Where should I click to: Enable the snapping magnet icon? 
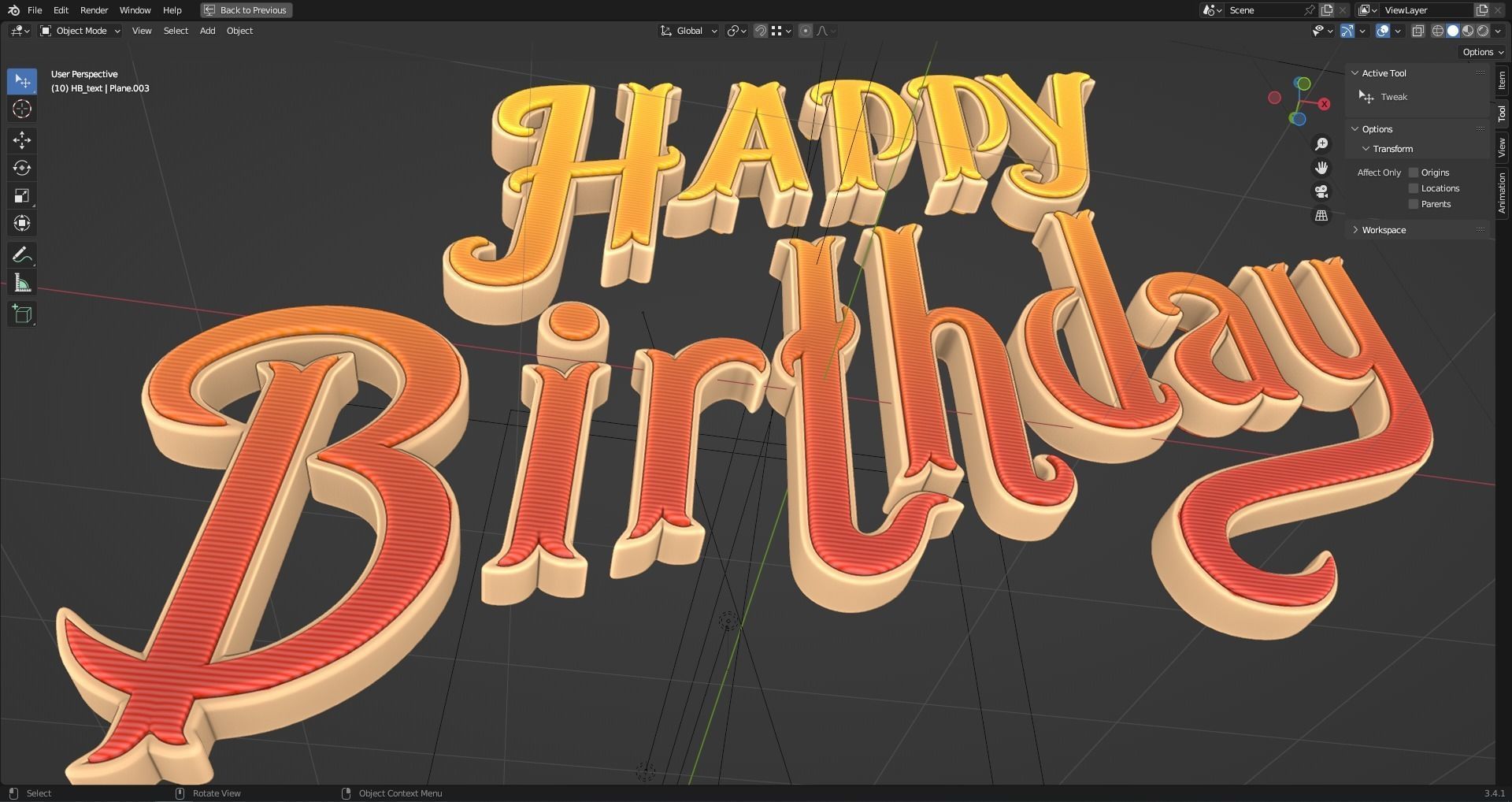pyautogui.click(x=761, y=31)
